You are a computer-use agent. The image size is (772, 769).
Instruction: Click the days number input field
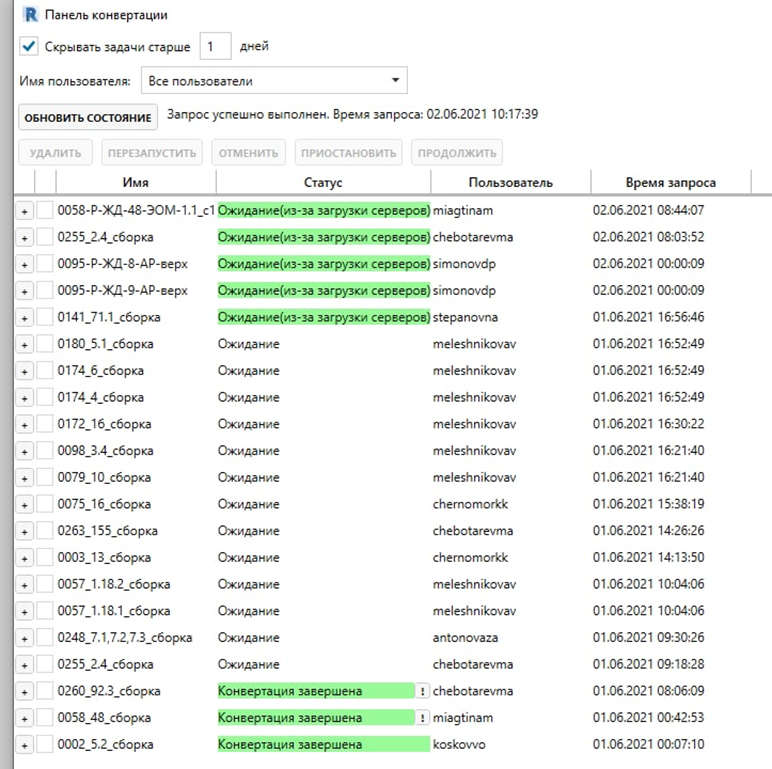point(215,47)
